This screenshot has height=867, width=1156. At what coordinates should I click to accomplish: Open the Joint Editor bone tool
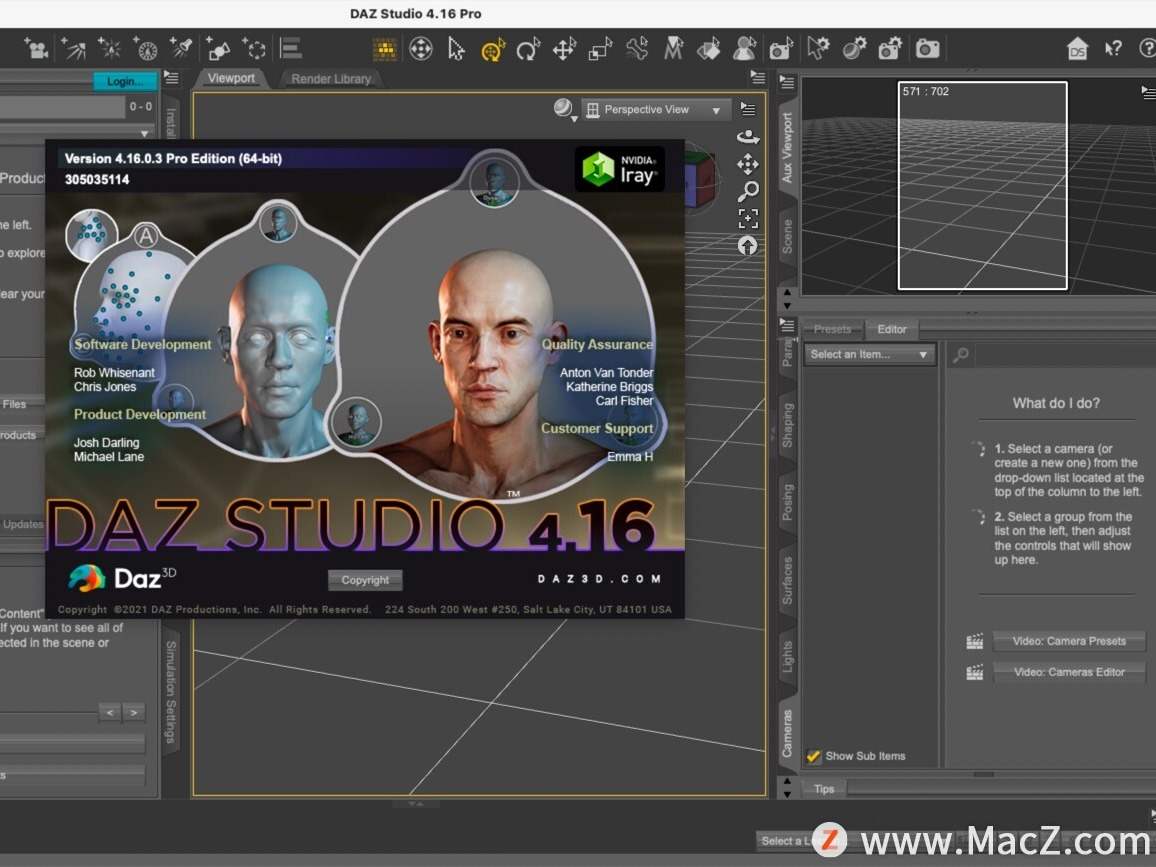point(638,48)
